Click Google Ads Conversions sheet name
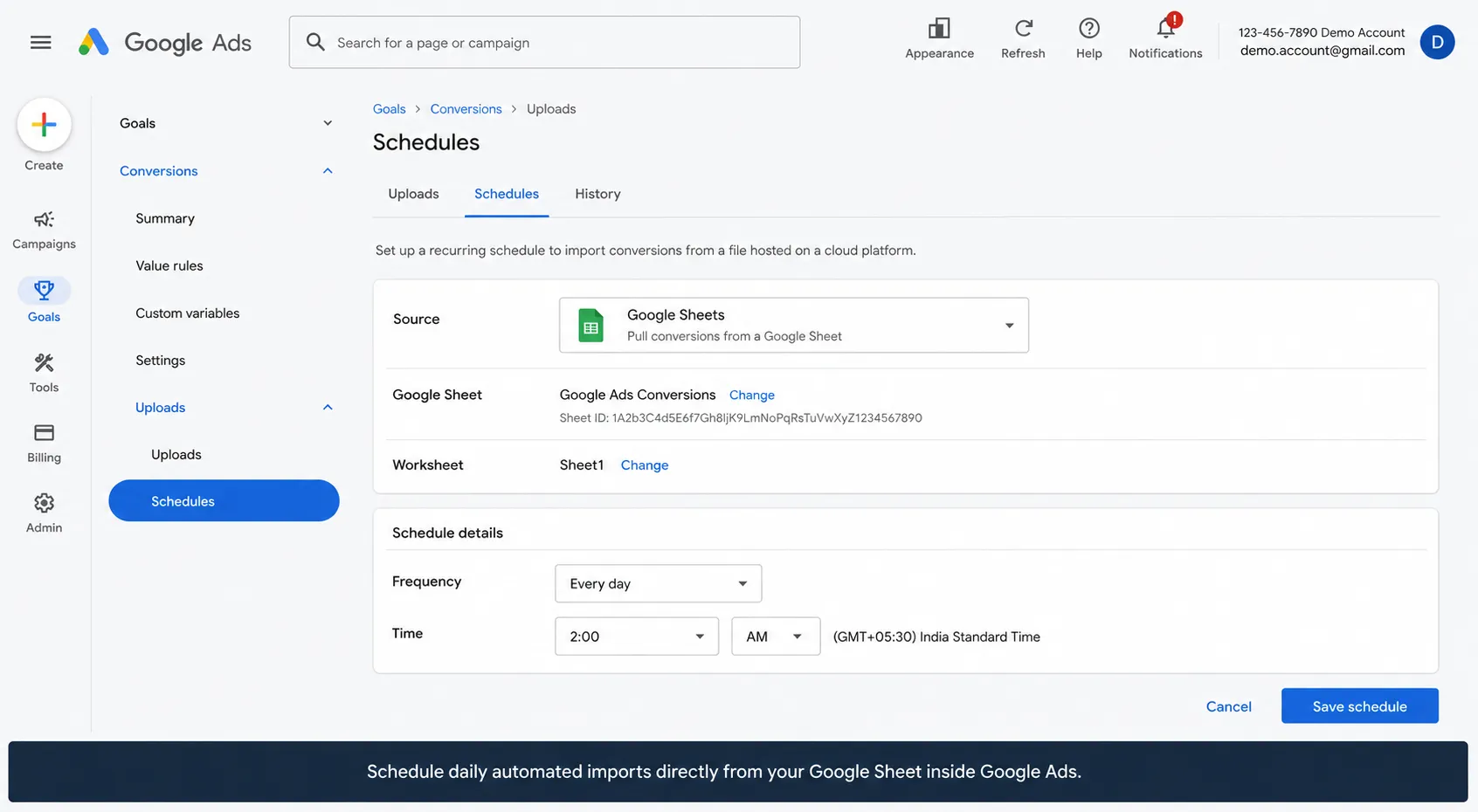Image resolution: width=1478 pixels, height=812 pixels. click(638, 395)
